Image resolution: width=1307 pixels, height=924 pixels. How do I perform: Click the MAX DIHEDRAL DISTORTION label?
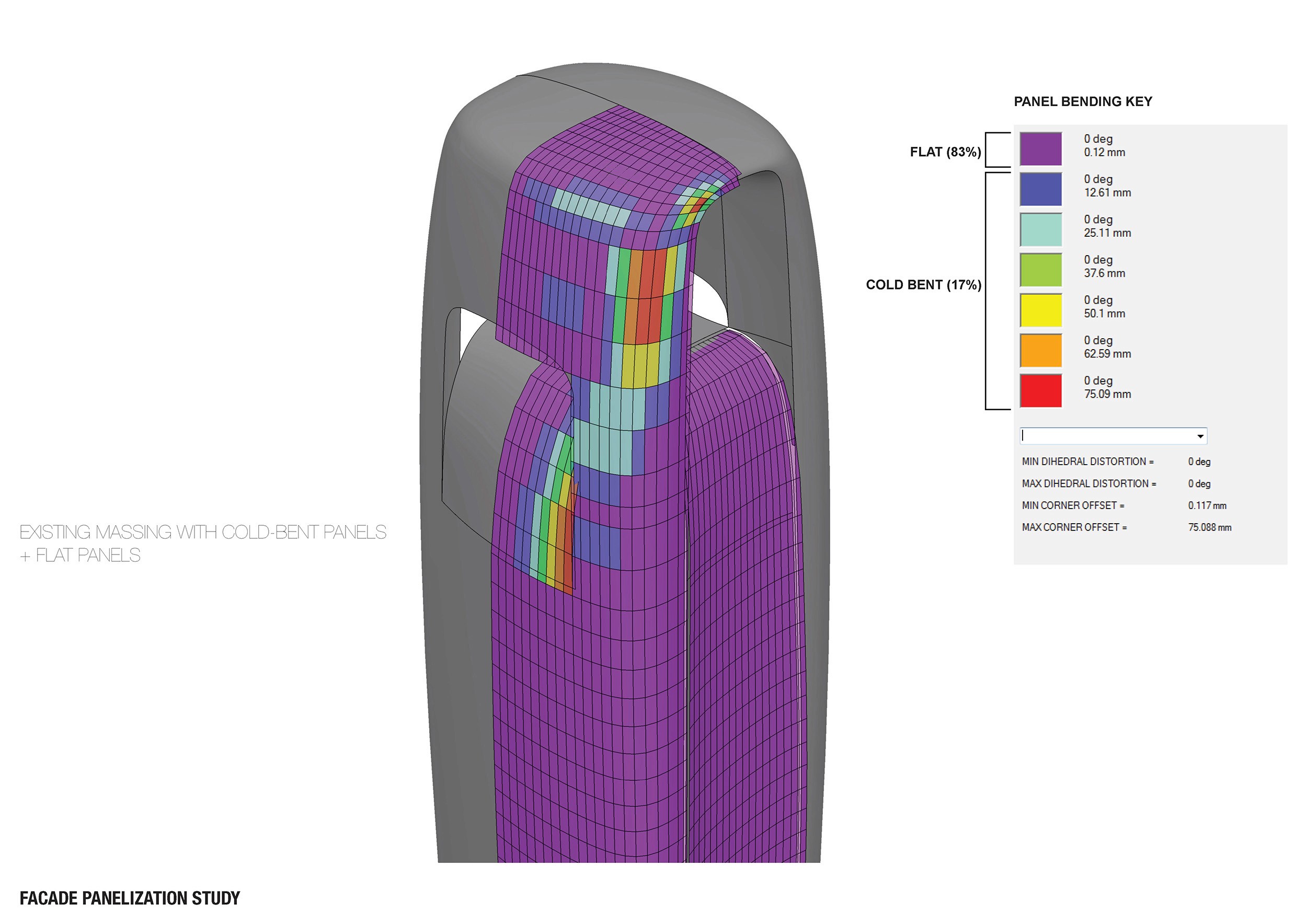[x=1088, y=483]
